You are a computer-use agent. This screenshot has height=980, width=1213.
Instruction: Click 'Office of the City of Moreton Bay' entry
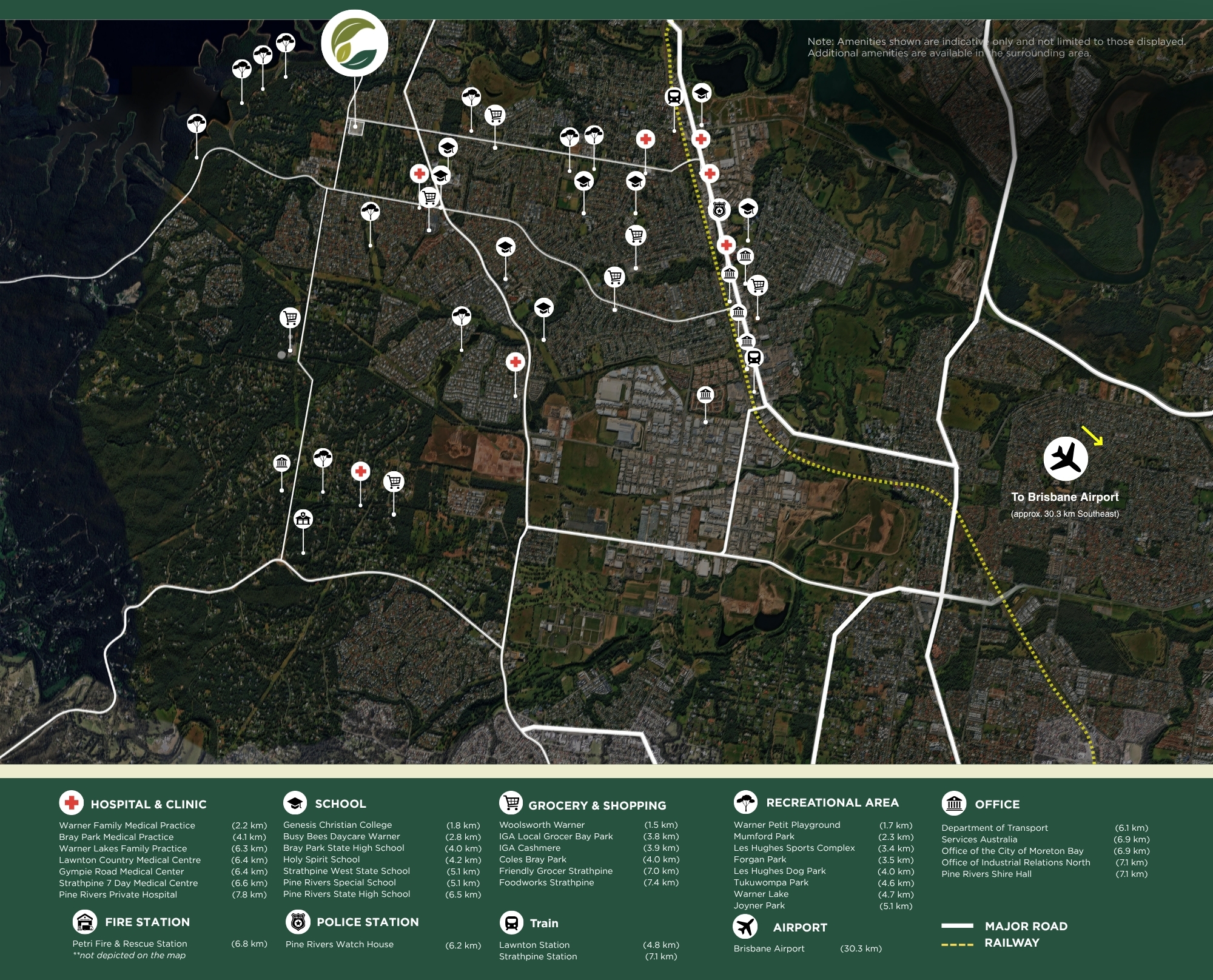tap(1012, 851)
